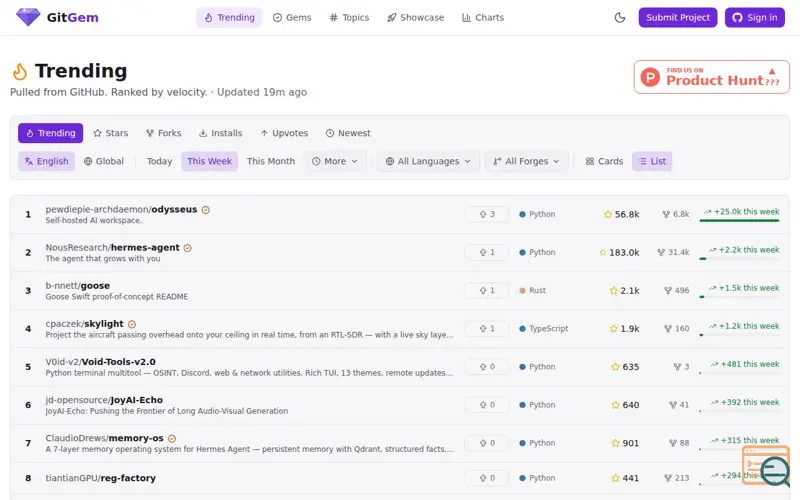Open the Gems nav item
This screenshot has width=800, height=500.
[292, 17]
